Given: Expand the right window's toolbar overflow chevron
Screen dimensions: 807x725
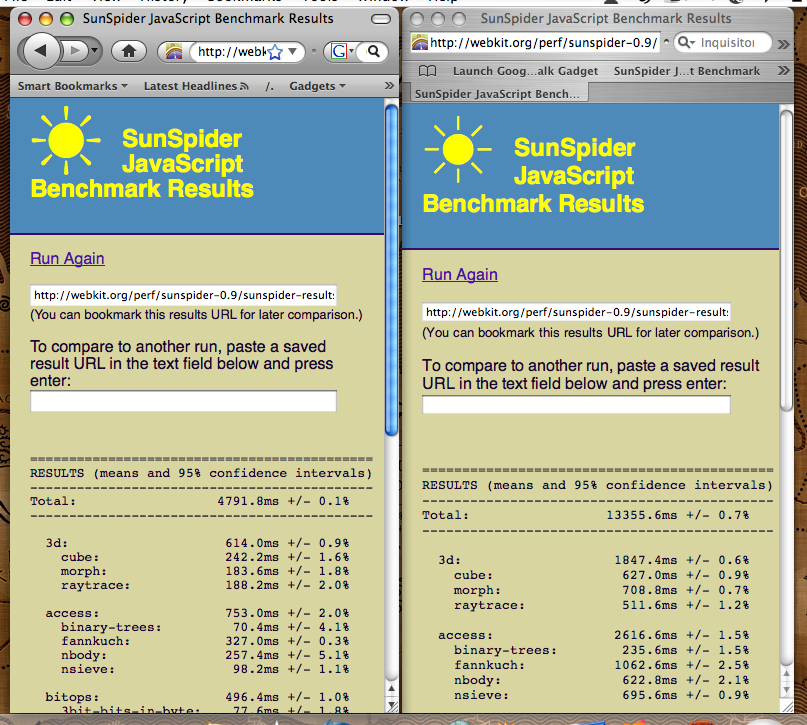Looking at the screenshot, I should (x=783, y=44).
